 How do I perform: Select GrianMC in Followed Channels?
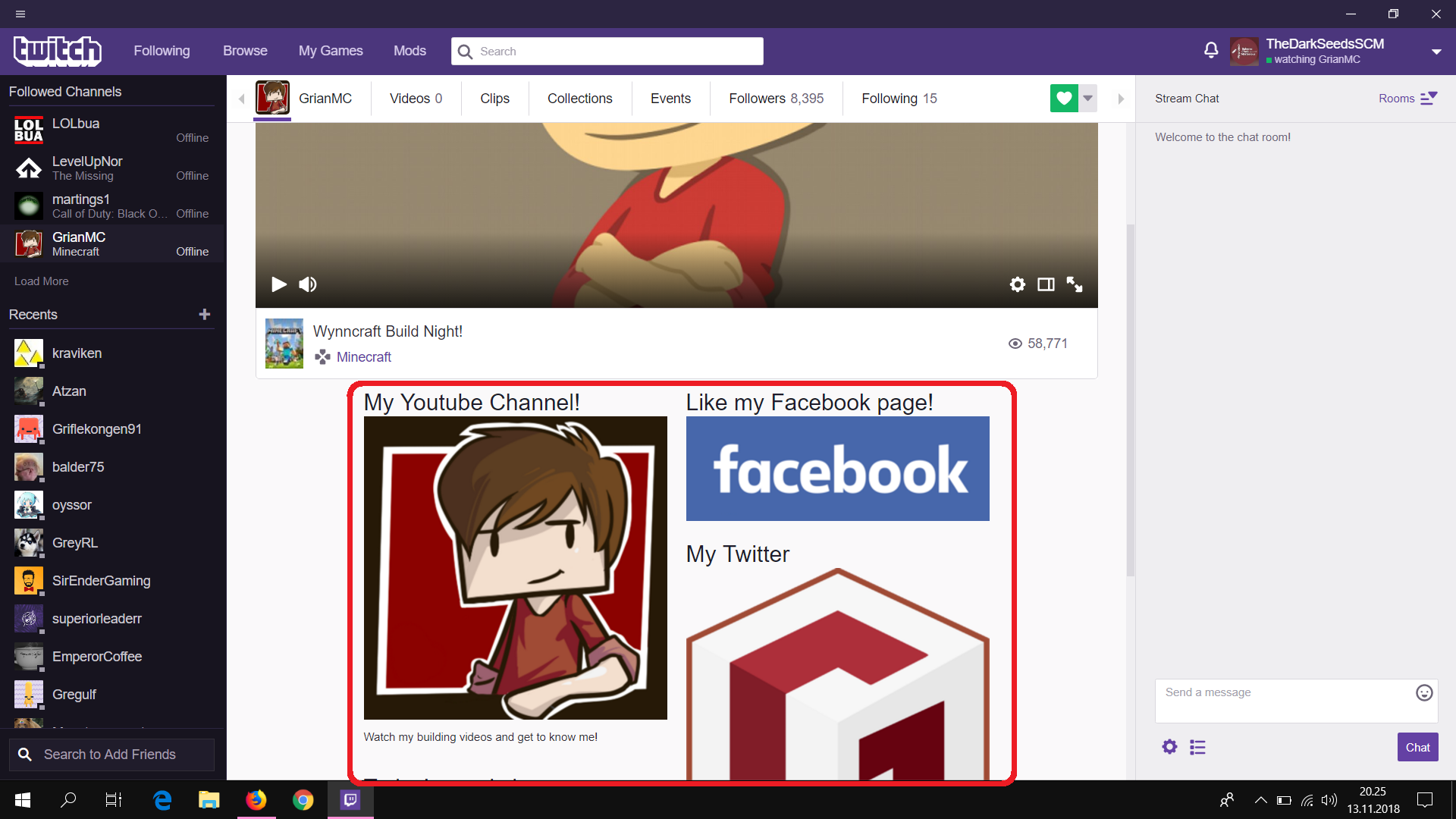click(113, 243)
